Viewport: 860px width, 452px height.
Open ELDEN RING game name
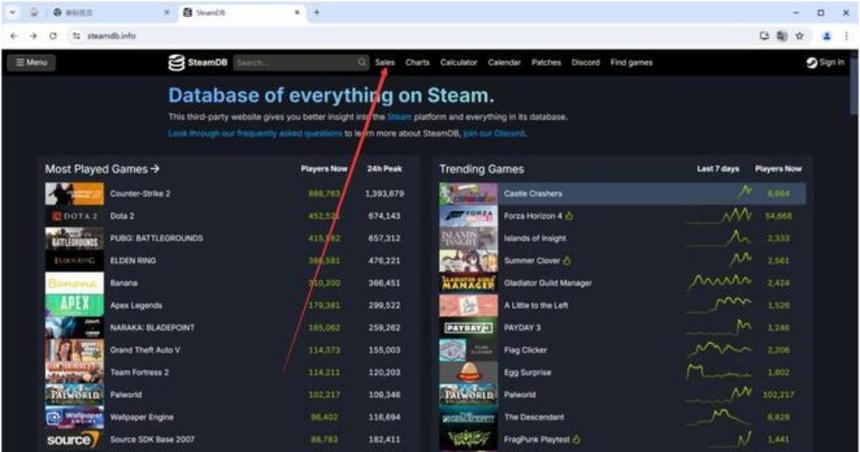point(133,261)
